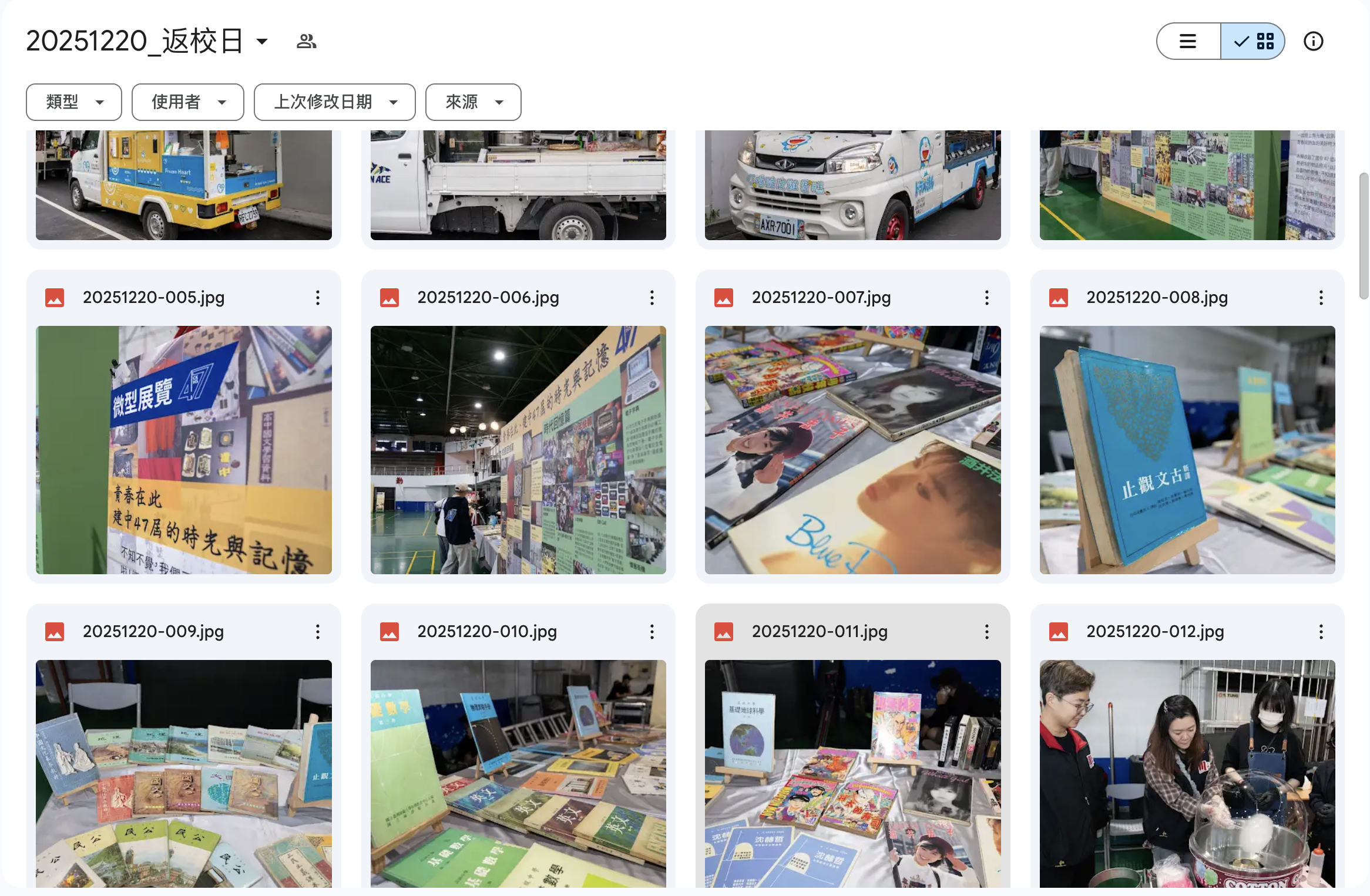1370x896 pixels.
Task: Click the vertical scrollbar thumb
Action: (1364, 236)
